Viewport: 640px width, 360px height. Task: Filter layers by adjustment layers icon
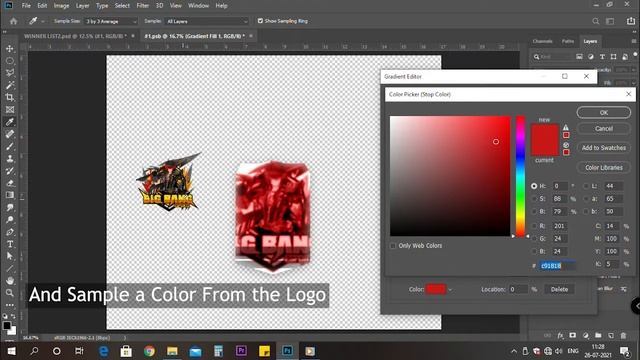click(591, 57)
